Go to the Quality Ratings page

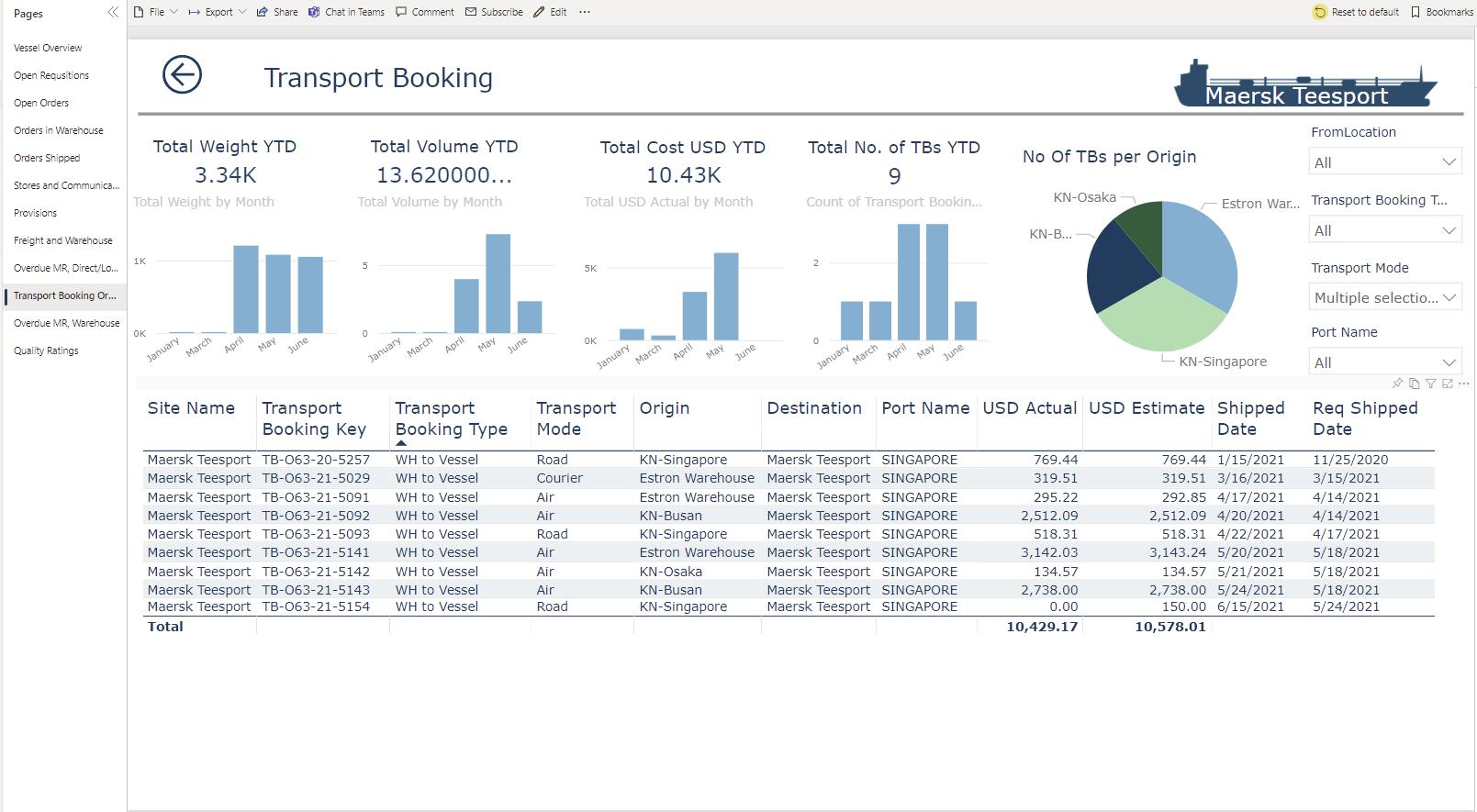[x=63, y=350]
